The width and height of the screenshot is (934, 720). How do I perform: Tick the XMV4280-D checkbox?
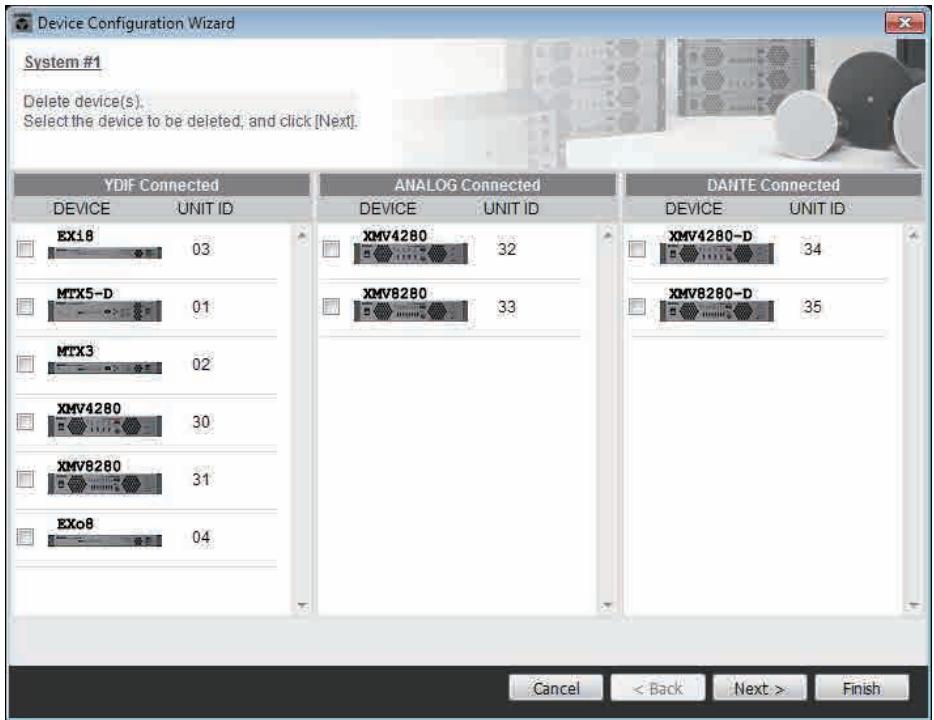pyautogui.click(x=637, y=249)
